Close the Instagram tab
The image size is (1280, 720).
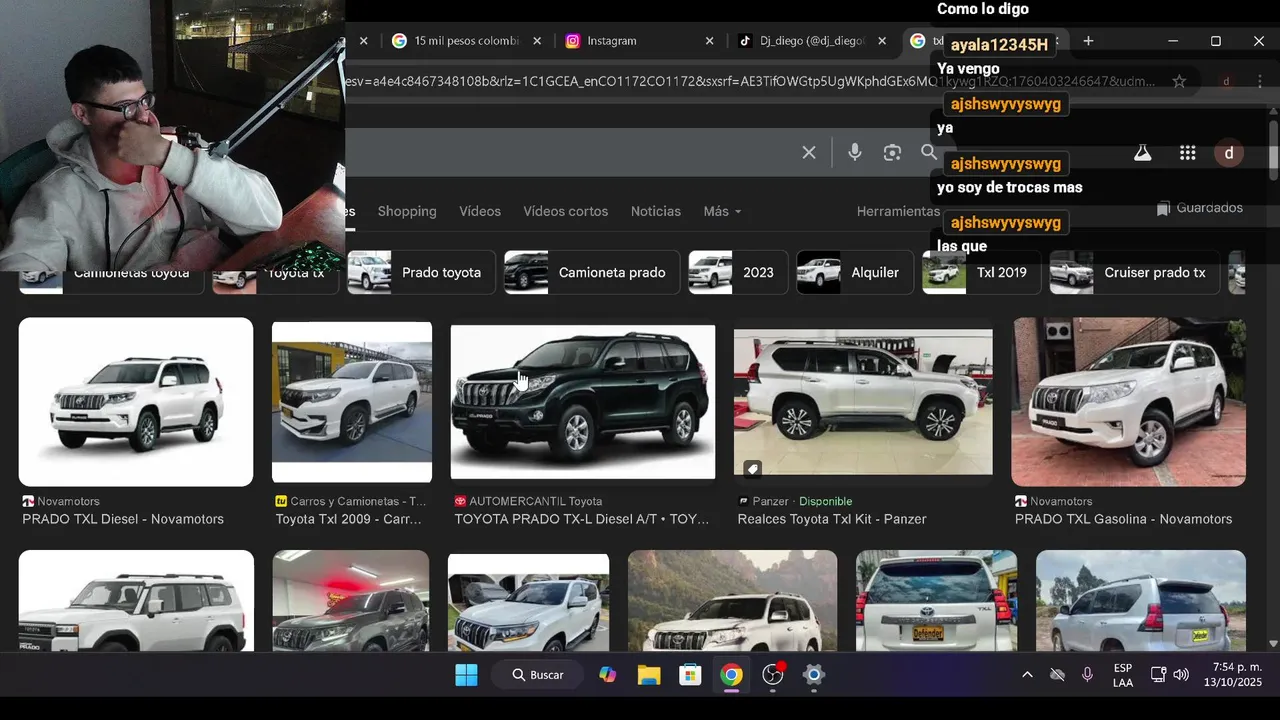coord(709,41)
